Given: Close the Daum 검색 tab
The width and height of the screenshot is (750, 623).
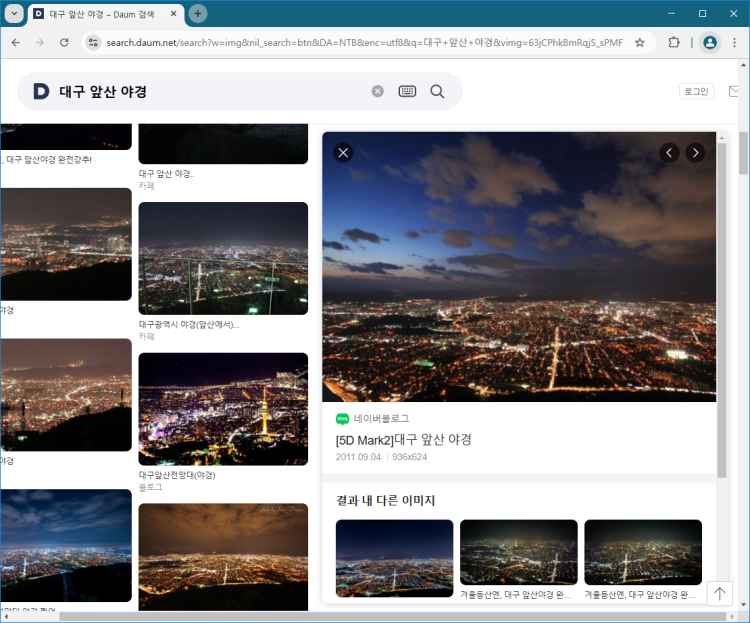Looking at the screenshot, I should click(x=174, y=14).
